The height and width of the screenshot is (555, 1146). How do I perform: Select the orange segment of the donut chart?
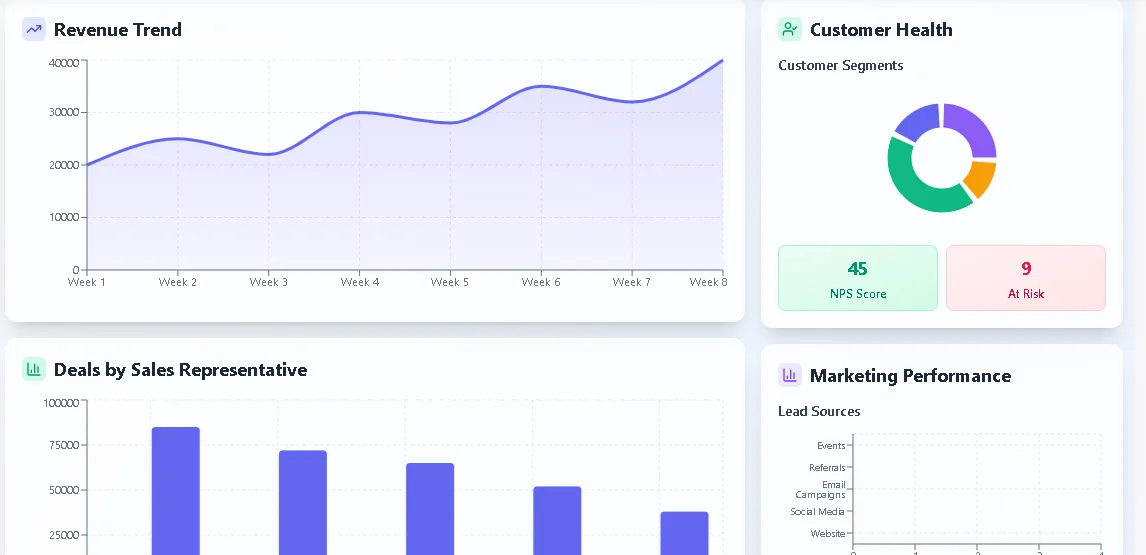[x=980, y=179]
